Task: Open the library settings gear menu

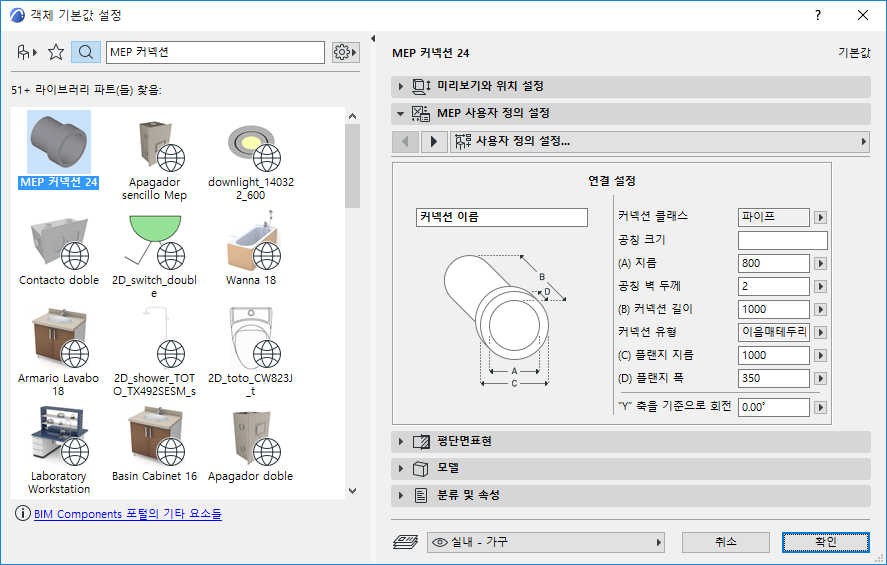Action: click(346, 52)
